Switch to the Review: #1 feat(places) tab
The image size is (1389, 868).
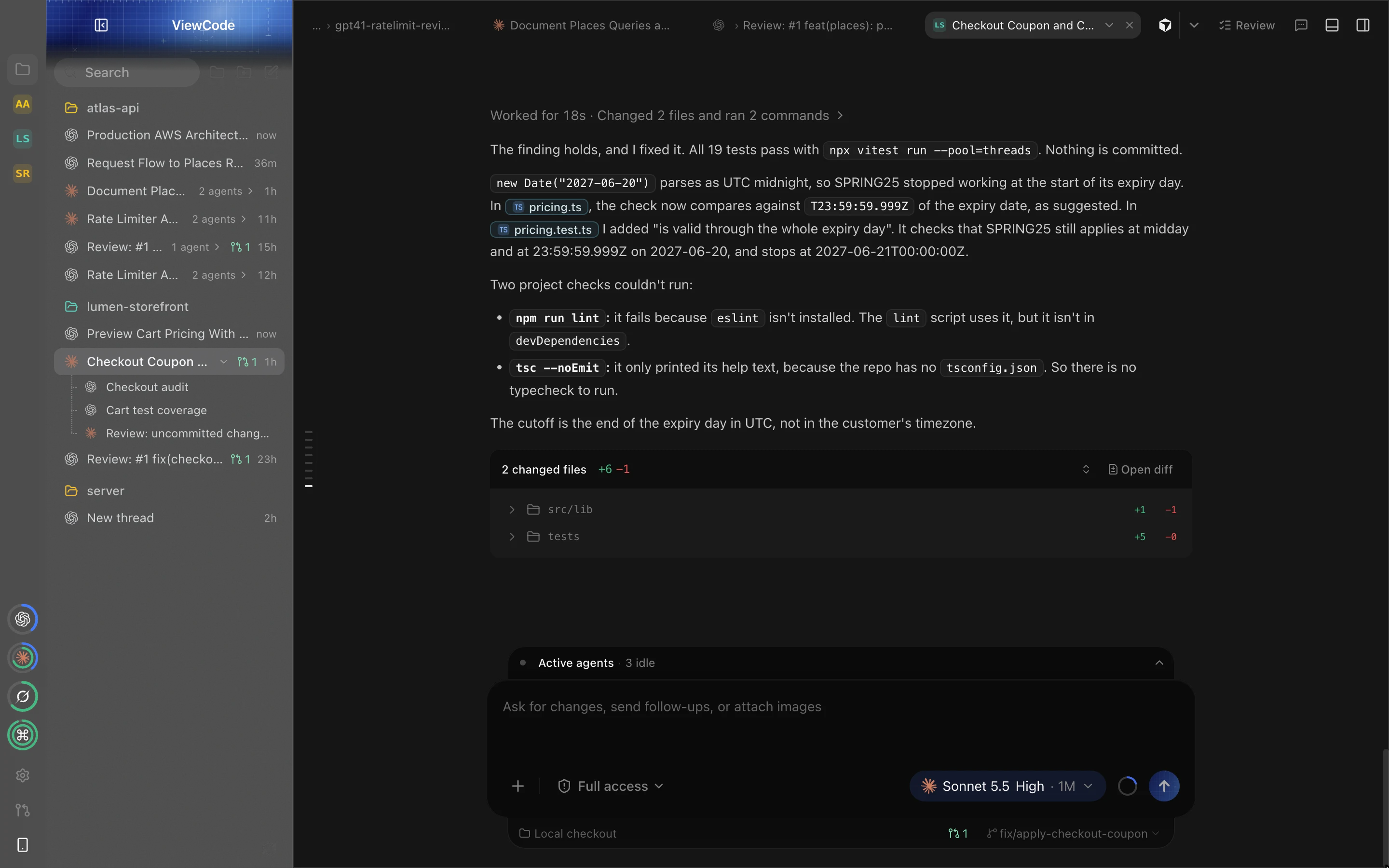pyautogui.click(x=803, y=25)
